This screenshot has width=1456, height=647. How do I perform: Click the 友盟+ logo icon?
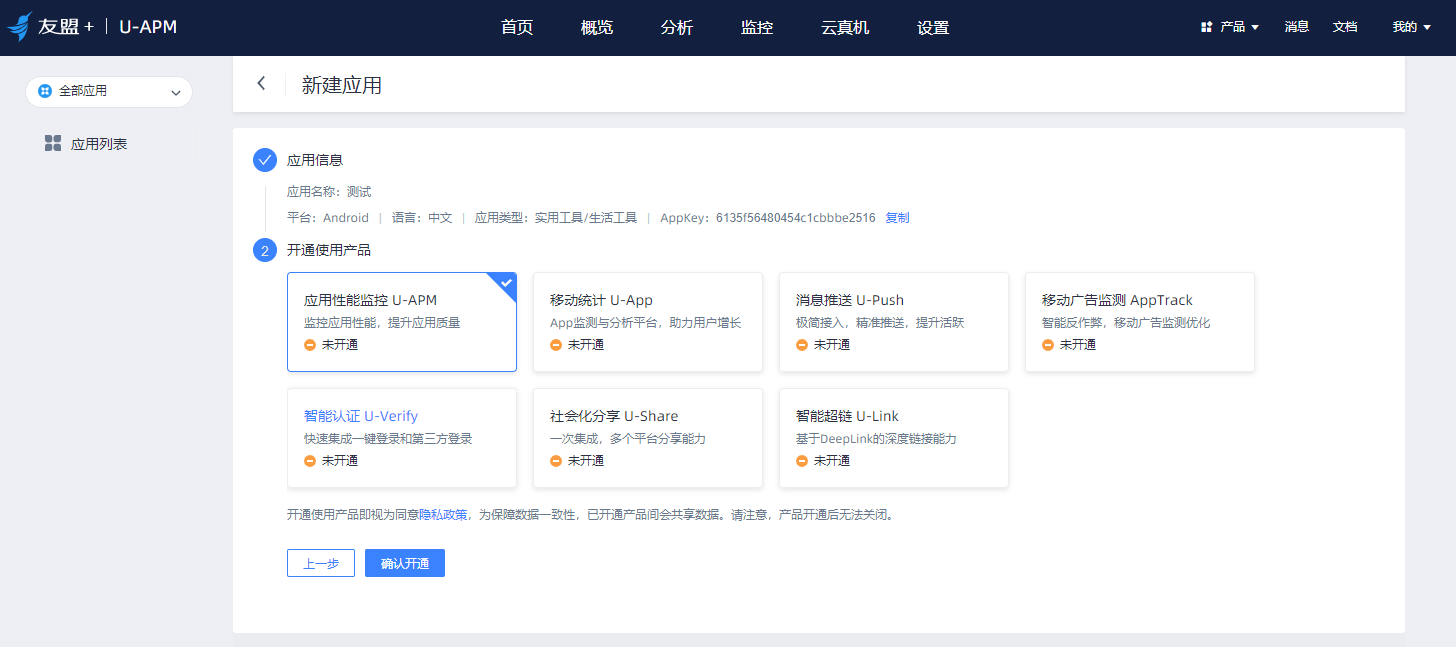click(x=20, y=26)
